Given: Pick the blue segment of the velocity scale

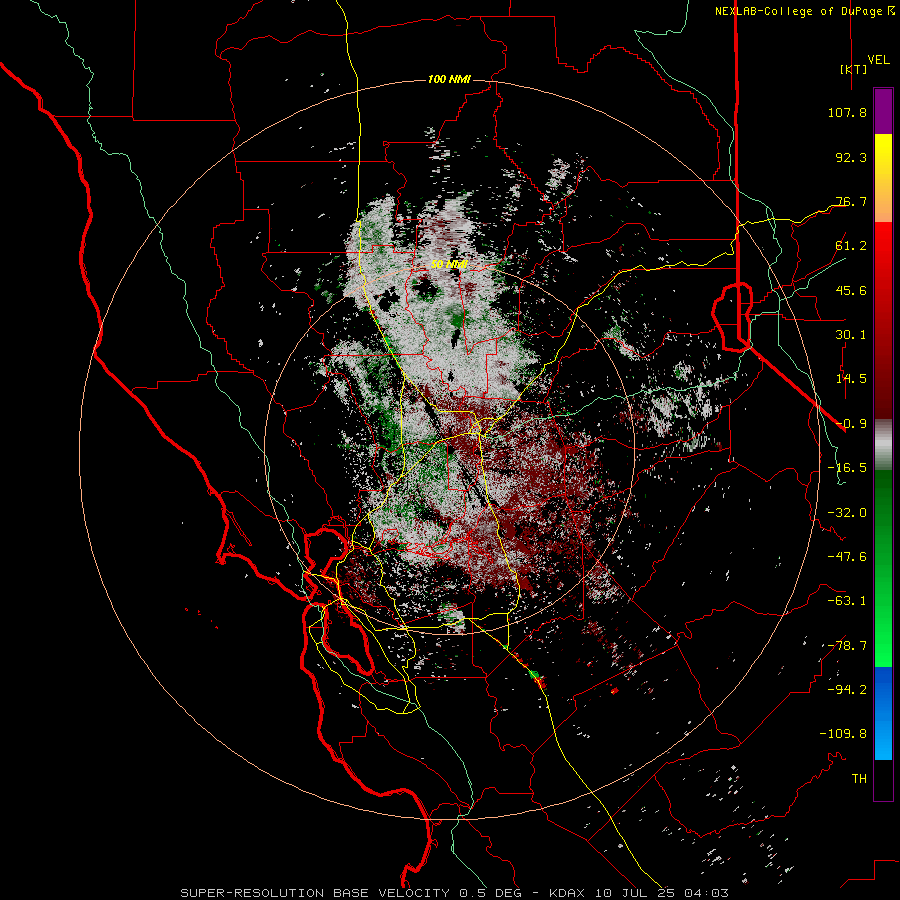Looking at the screenshot, I should 883,713.
